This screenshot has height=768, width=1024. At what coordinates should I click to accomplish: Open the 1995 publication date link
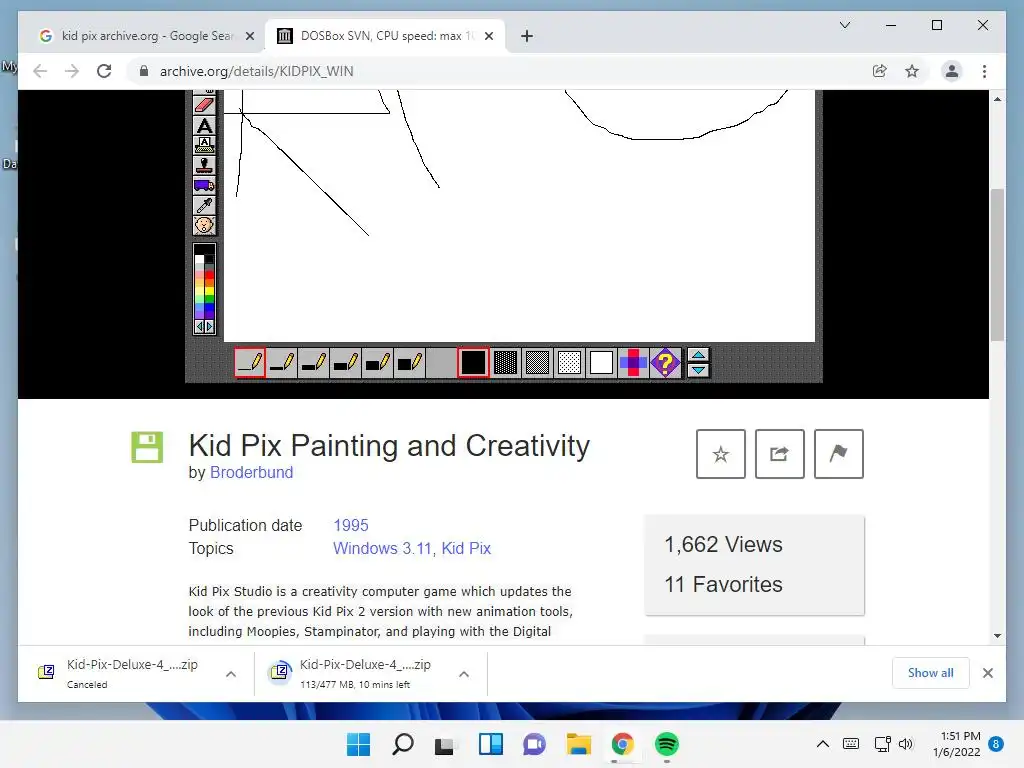point(351,525)
